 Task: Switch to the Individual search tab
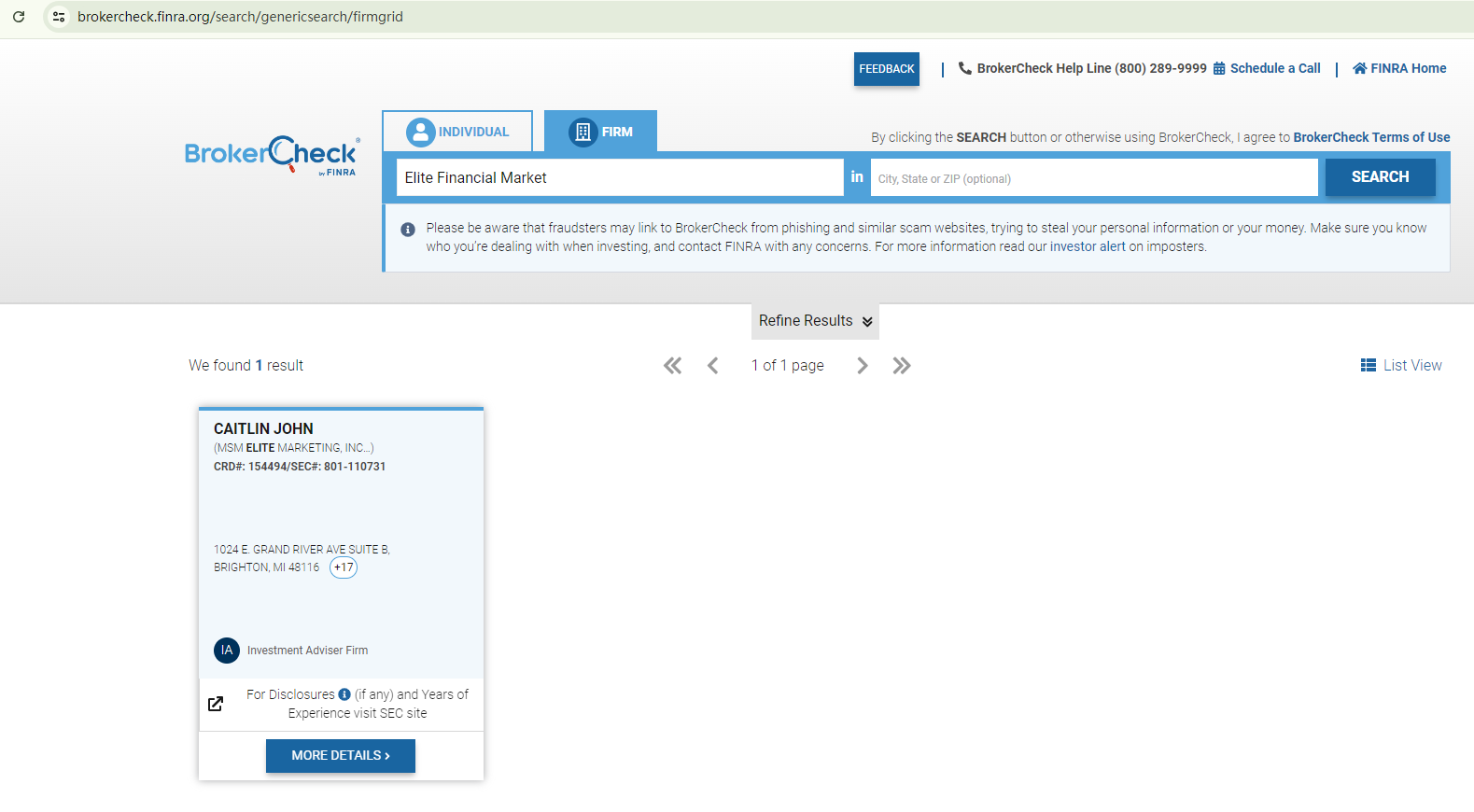tap(457, 132)
